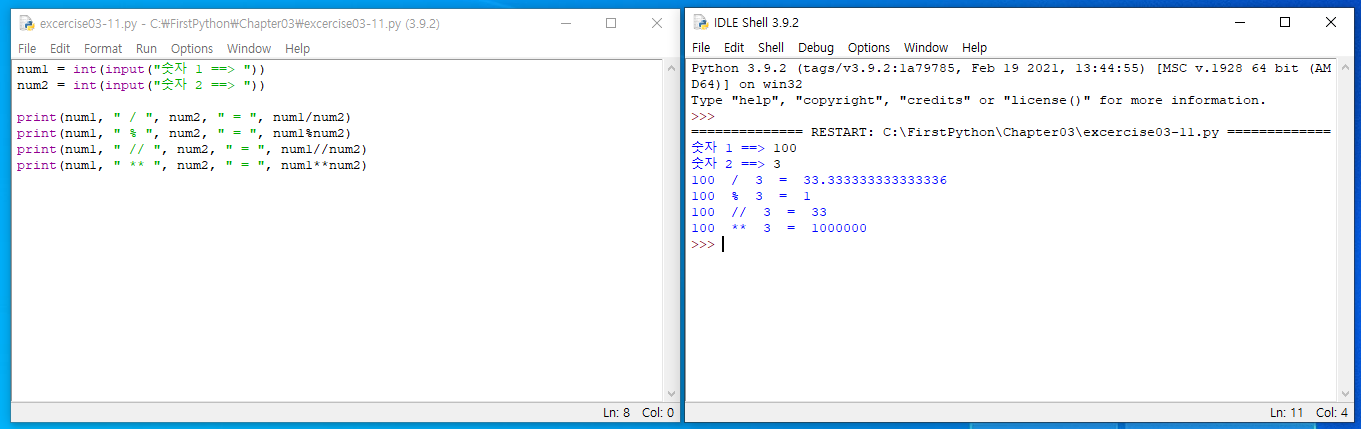
Task: Click the '100 // 3 = 33' output line
Action: pyautogui.click(x=759, y=212)
